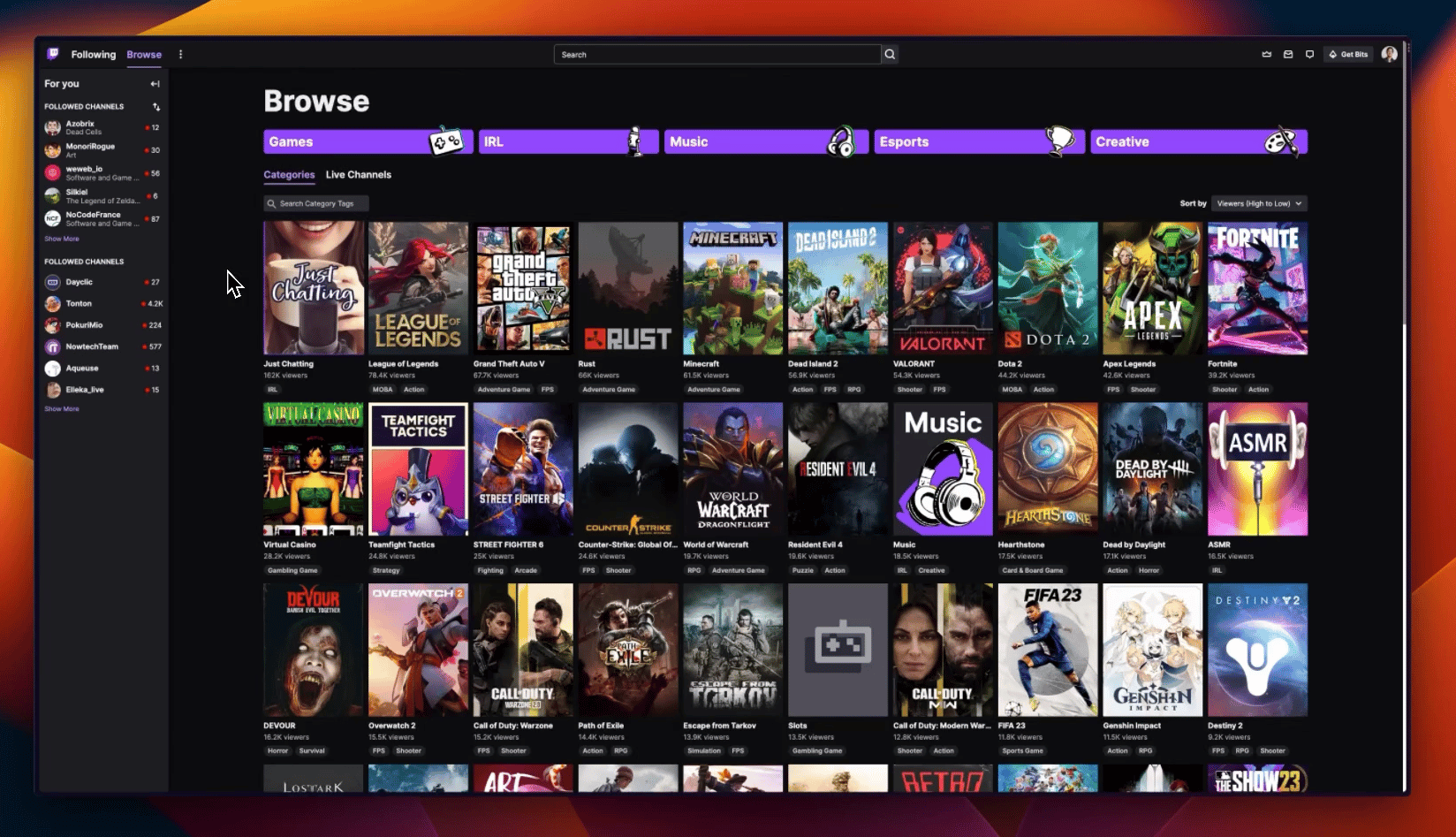Click the Twitch logo
The image size is (1456, 837).
click(53, 54)
